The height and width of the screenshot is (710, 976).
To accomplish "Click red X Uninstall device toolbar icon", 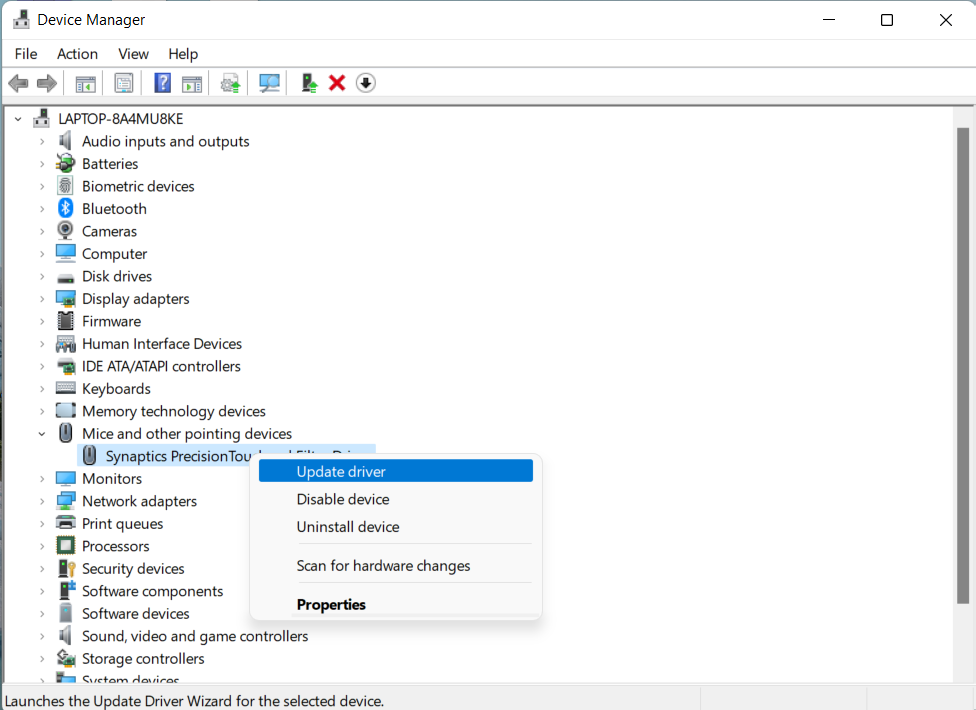I will coord(337,83).
